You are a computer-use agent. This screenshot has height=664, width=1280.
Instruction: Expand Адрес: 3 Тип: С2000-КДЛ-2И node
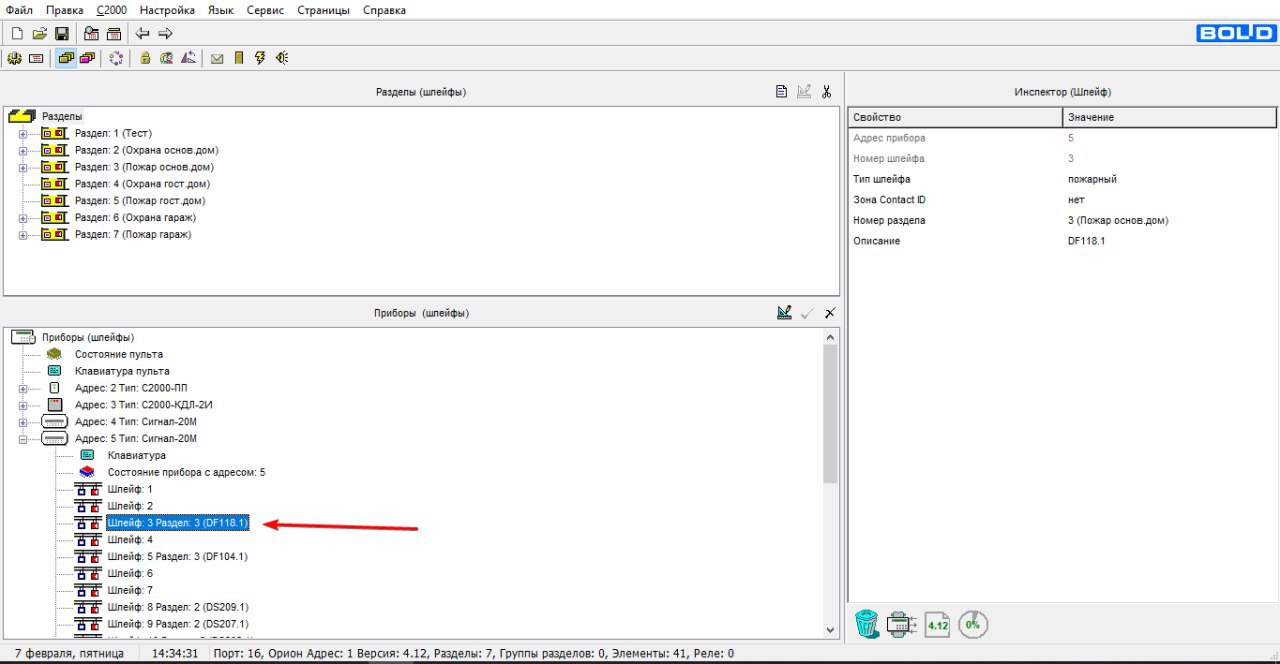(23, 405)
